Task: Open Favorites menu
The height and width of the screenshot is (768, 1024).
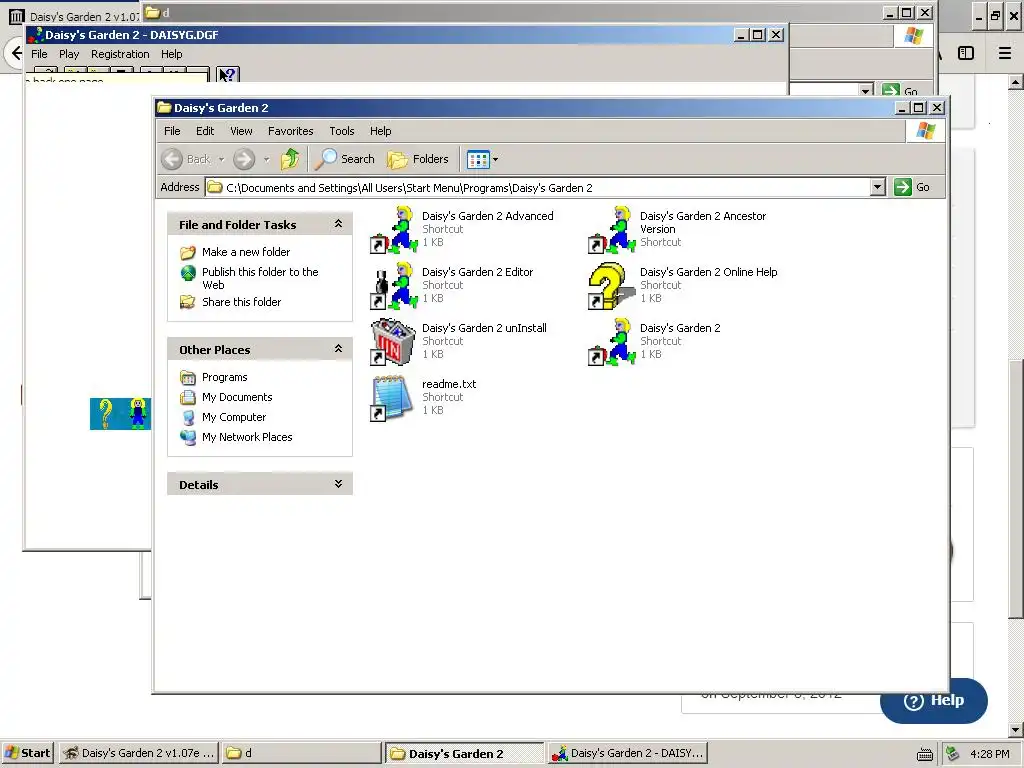Action: click(x=291, y=131)
